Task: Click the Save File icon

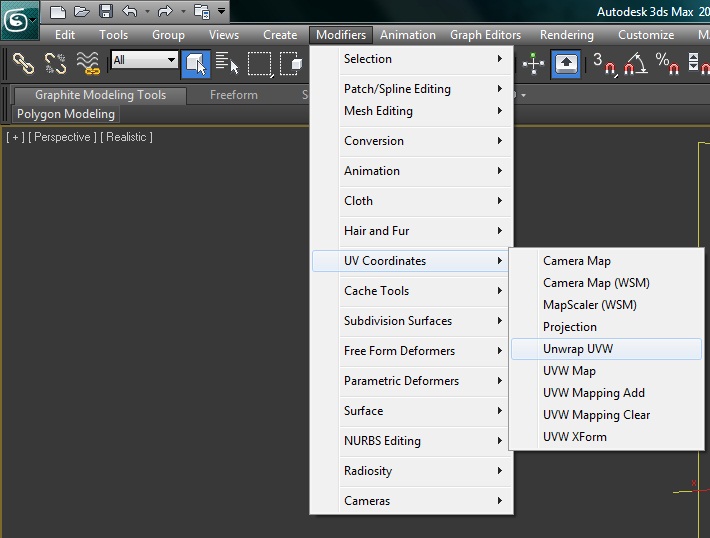Action: 106,12
